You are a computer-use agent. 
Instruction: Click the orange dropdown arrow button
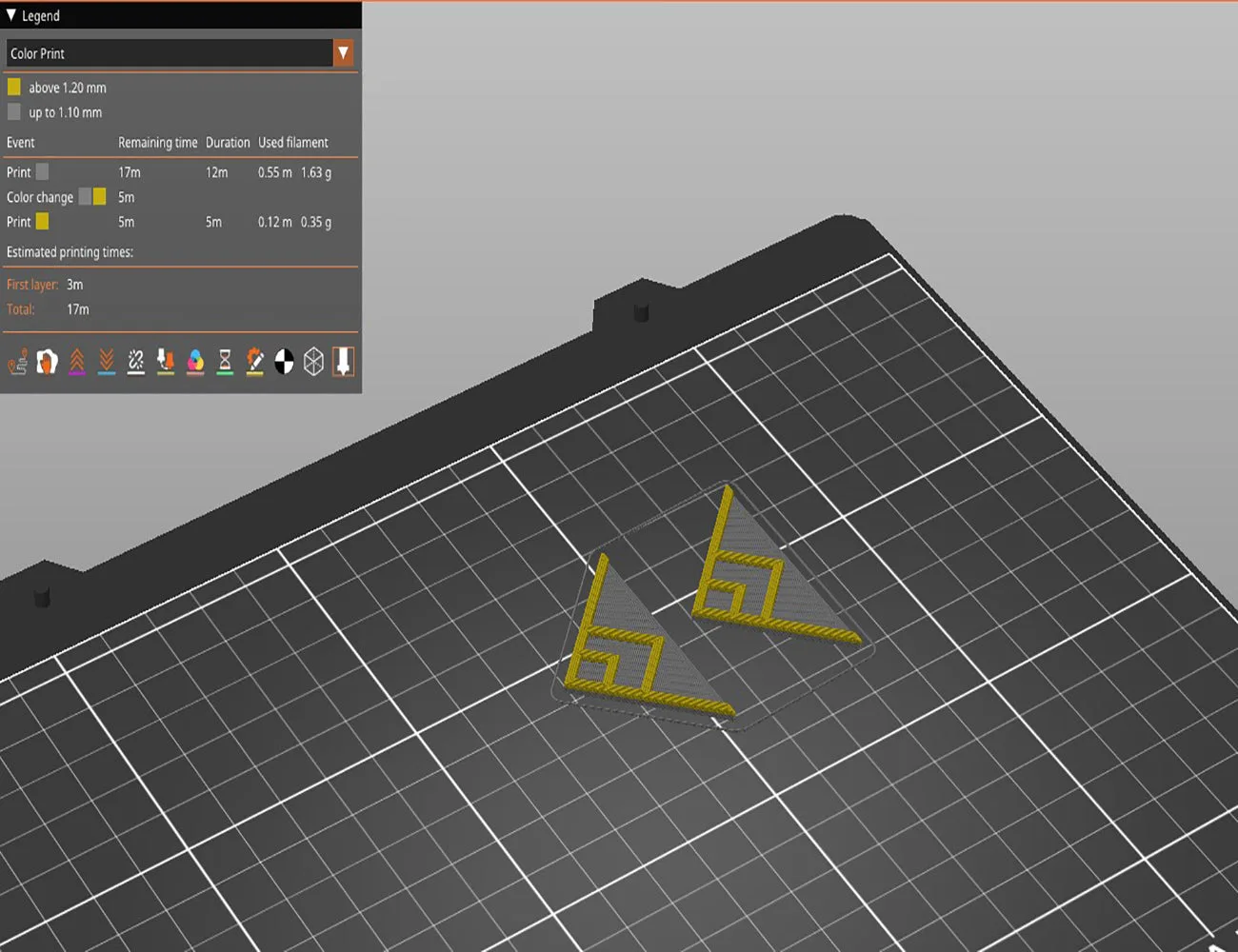pyautogui.click(x=343, y=53)
